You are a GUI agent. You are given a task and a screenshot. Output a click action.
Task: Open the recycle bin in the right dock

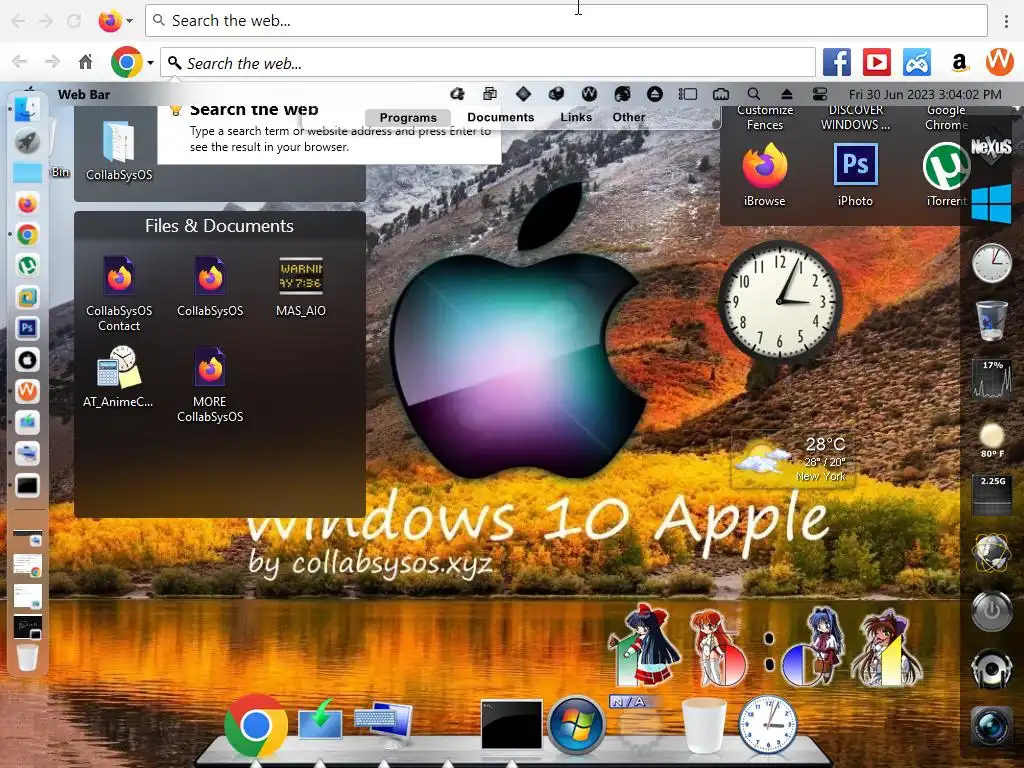991,320
